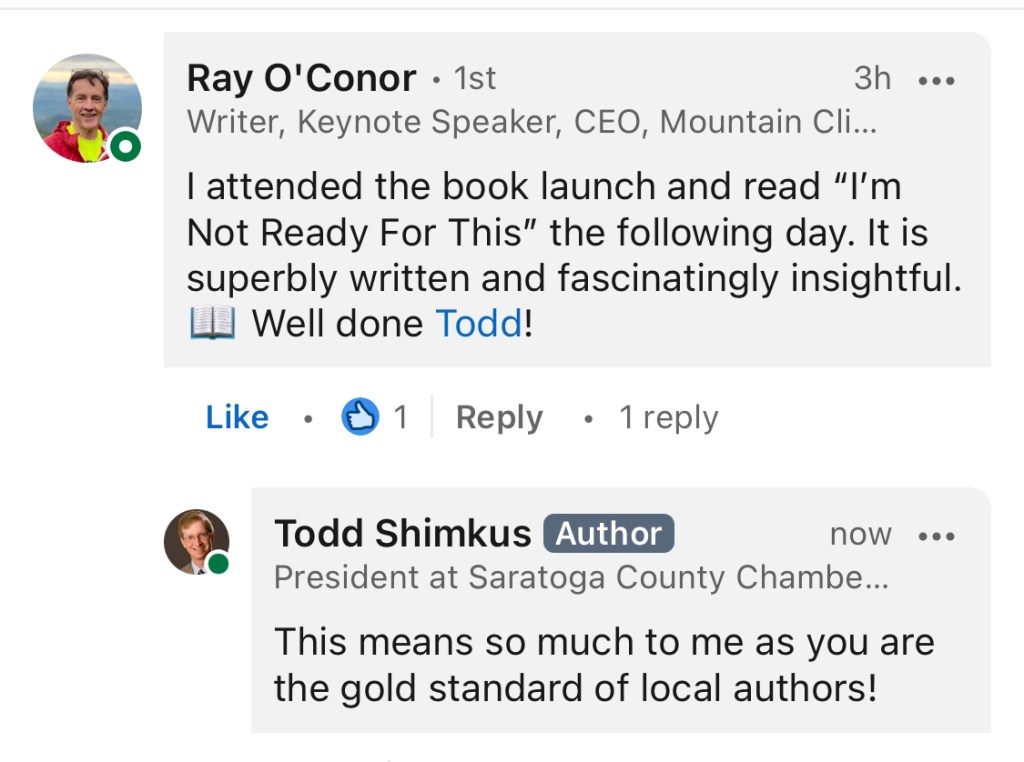Click the open book emoji in the comment
Viewport: 1024px width, 762px height.
tap(211, 323)
